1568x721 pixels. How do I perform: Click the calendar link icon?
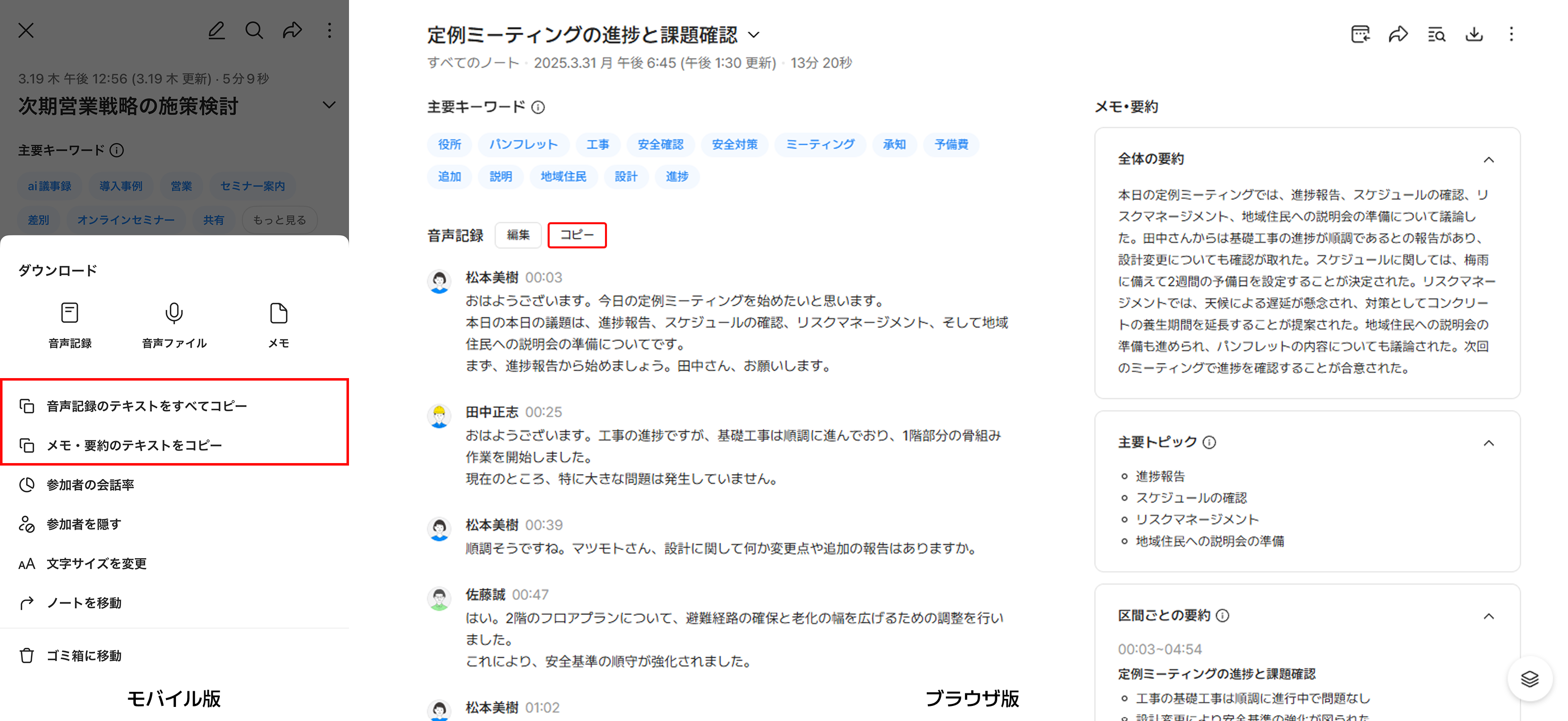(1360, 34)
